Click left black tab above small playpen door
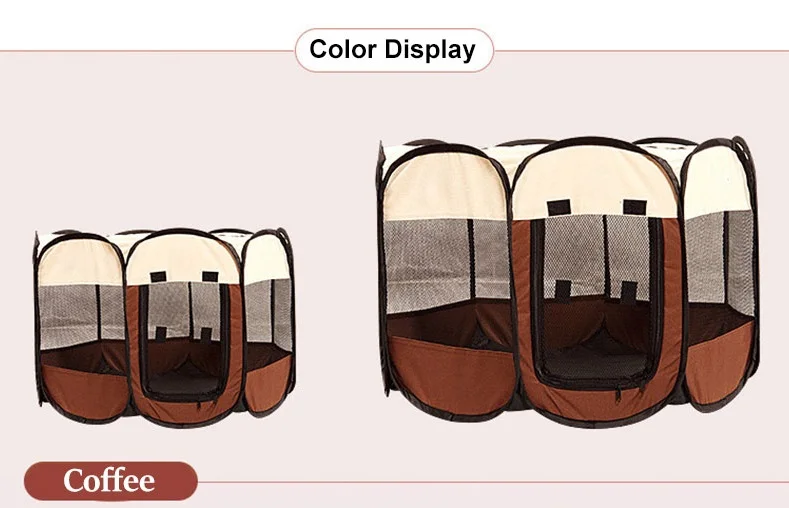789x508 pixels. 158,277
